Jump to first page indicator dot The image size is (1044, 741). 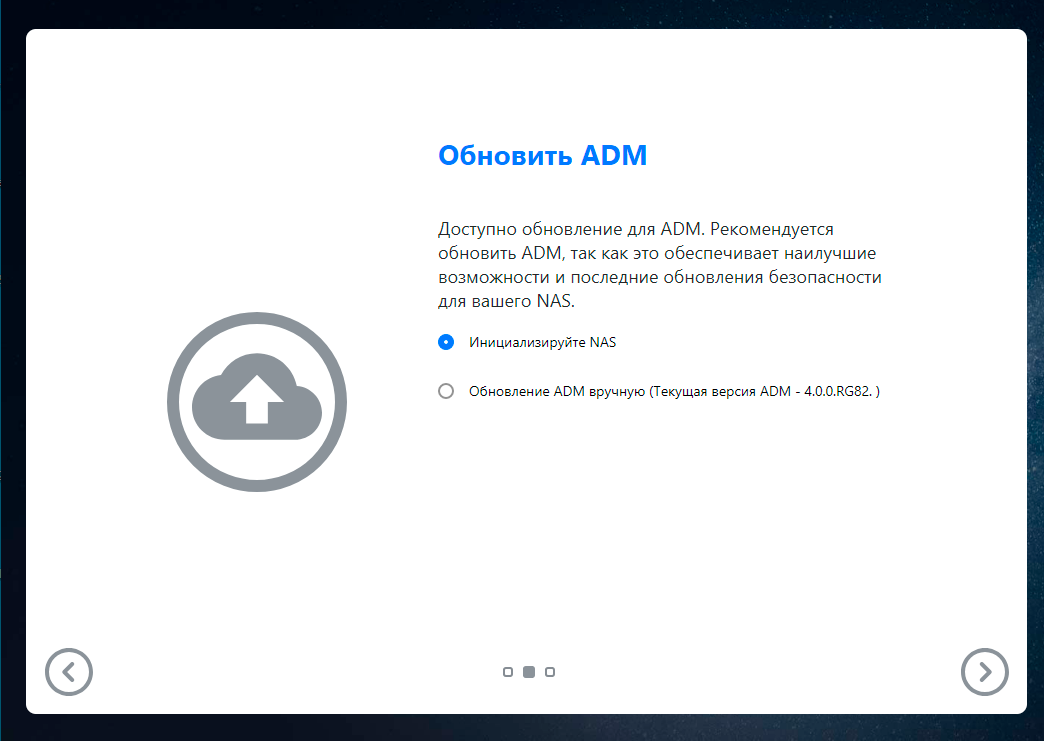(508, 672)
